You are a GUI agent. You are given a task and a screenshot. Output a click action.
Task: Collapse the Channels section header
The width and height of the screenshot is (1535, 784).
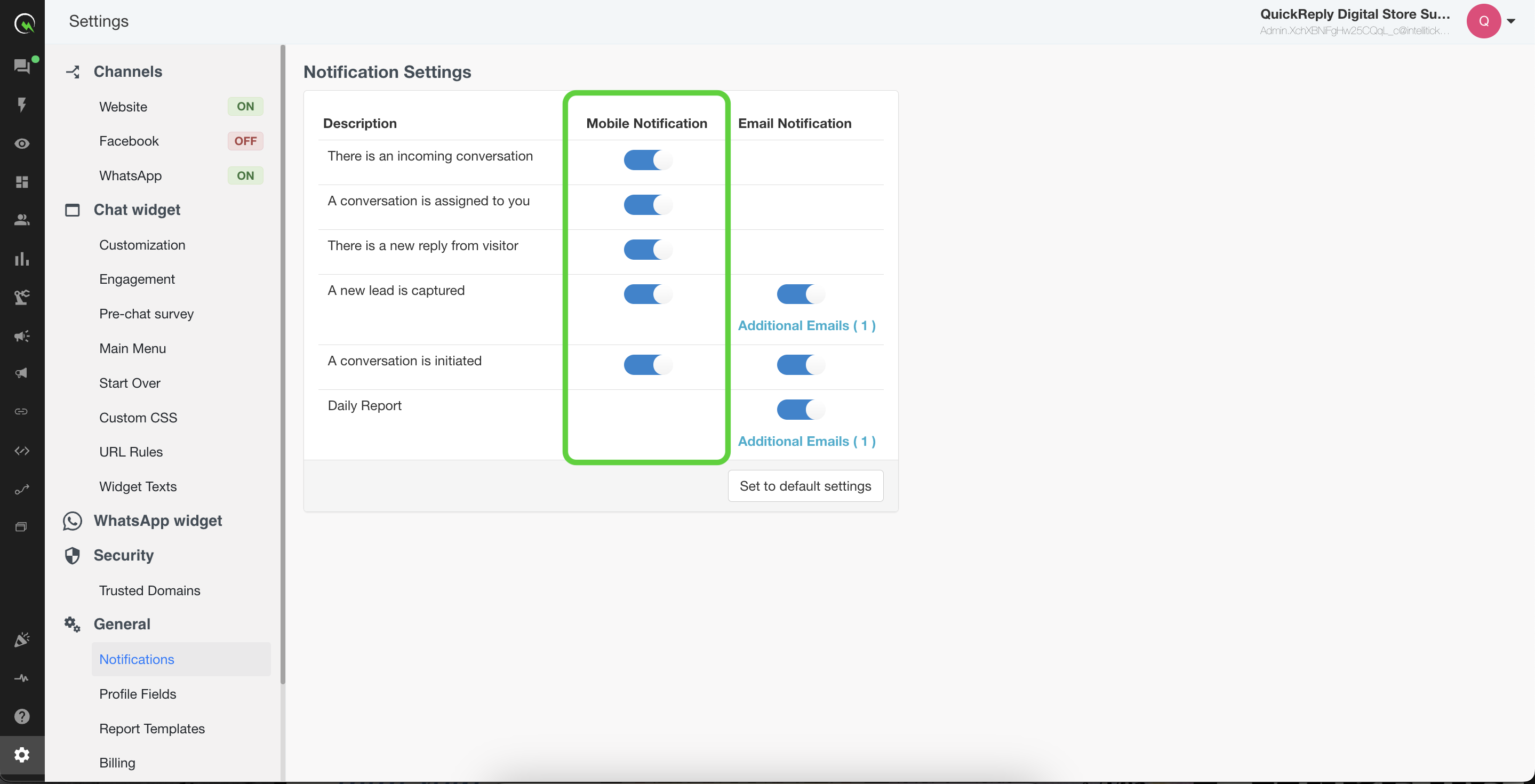pos(127,71)
